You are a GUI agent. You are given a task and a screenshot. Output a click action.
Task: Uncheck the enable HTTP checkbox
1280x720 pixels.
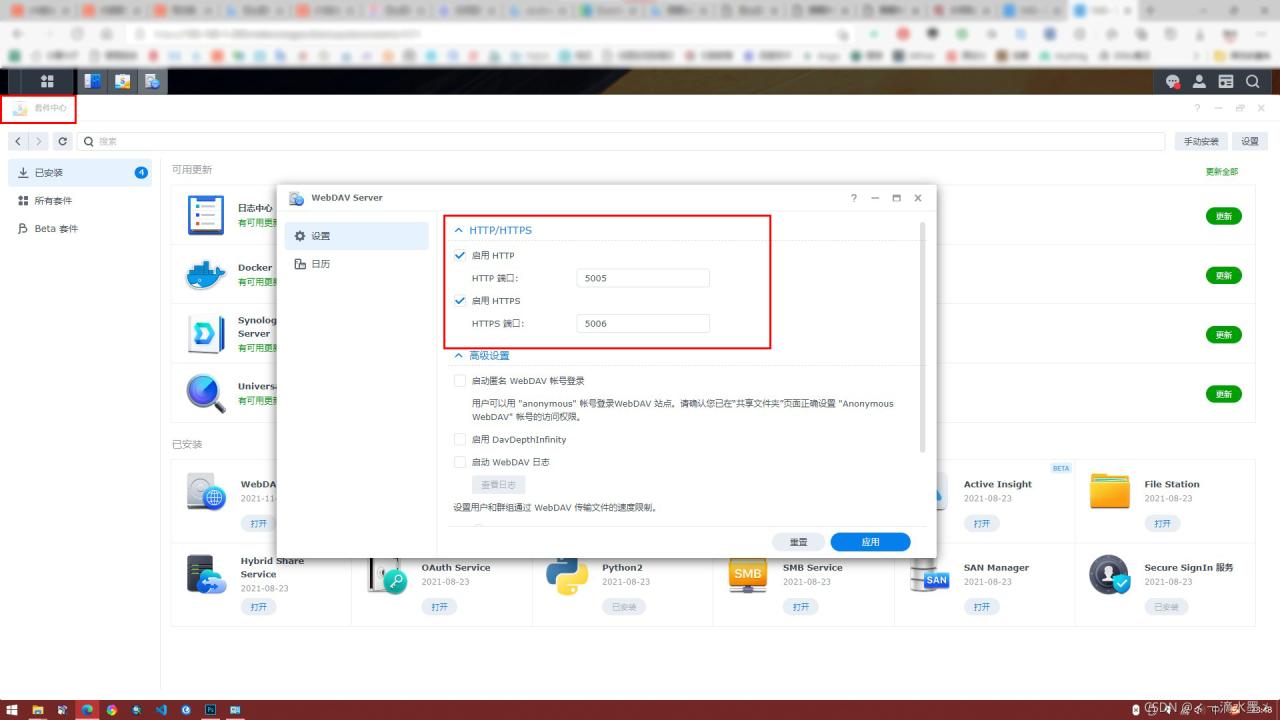click(460, 255)
